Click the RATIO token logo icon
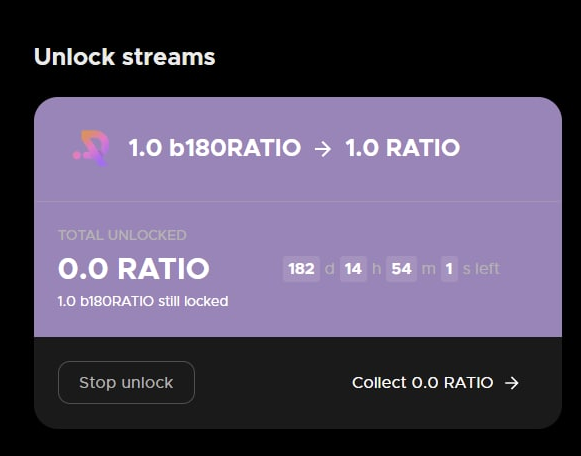Viewport: 581px width, 456px height. pos(91,148)
